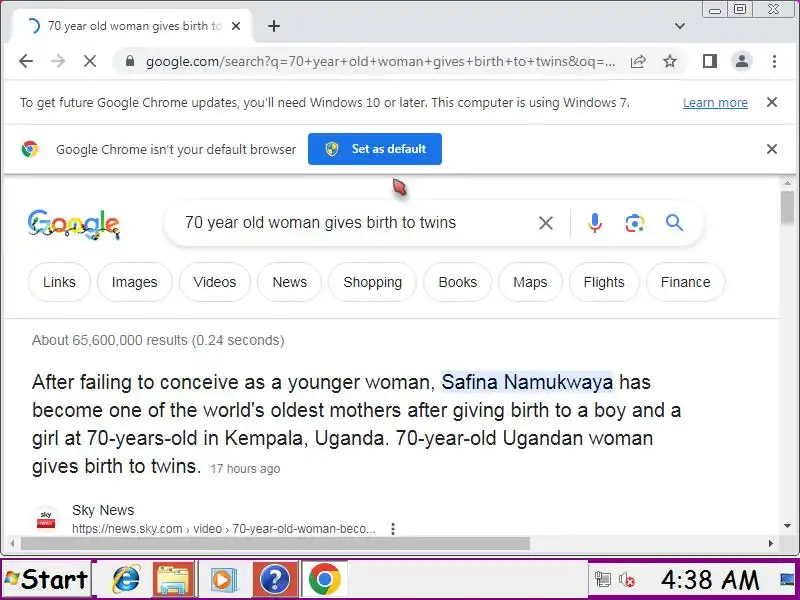Viewport: 800px width, 600px height.
Task: Click Set as default button
Action: [375, 149]
